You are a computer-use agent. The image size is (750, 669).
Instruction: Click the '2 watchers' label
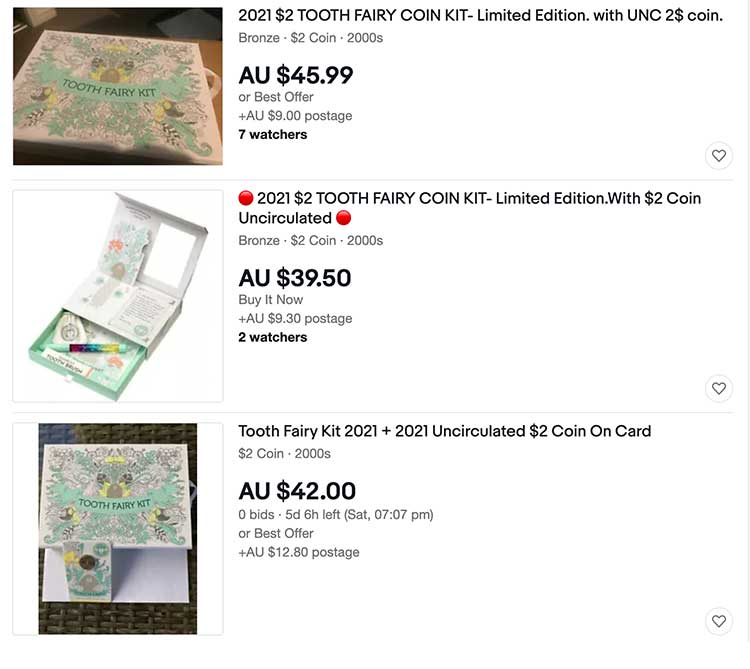pyautogui.click(x=273, y=338)
